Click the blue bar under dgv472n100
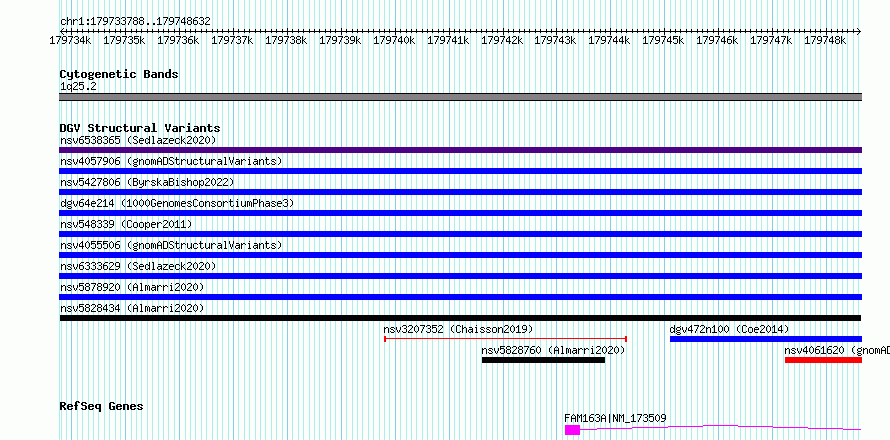The height and width of the screenshot is (440, 890). [x=766, y=339]
